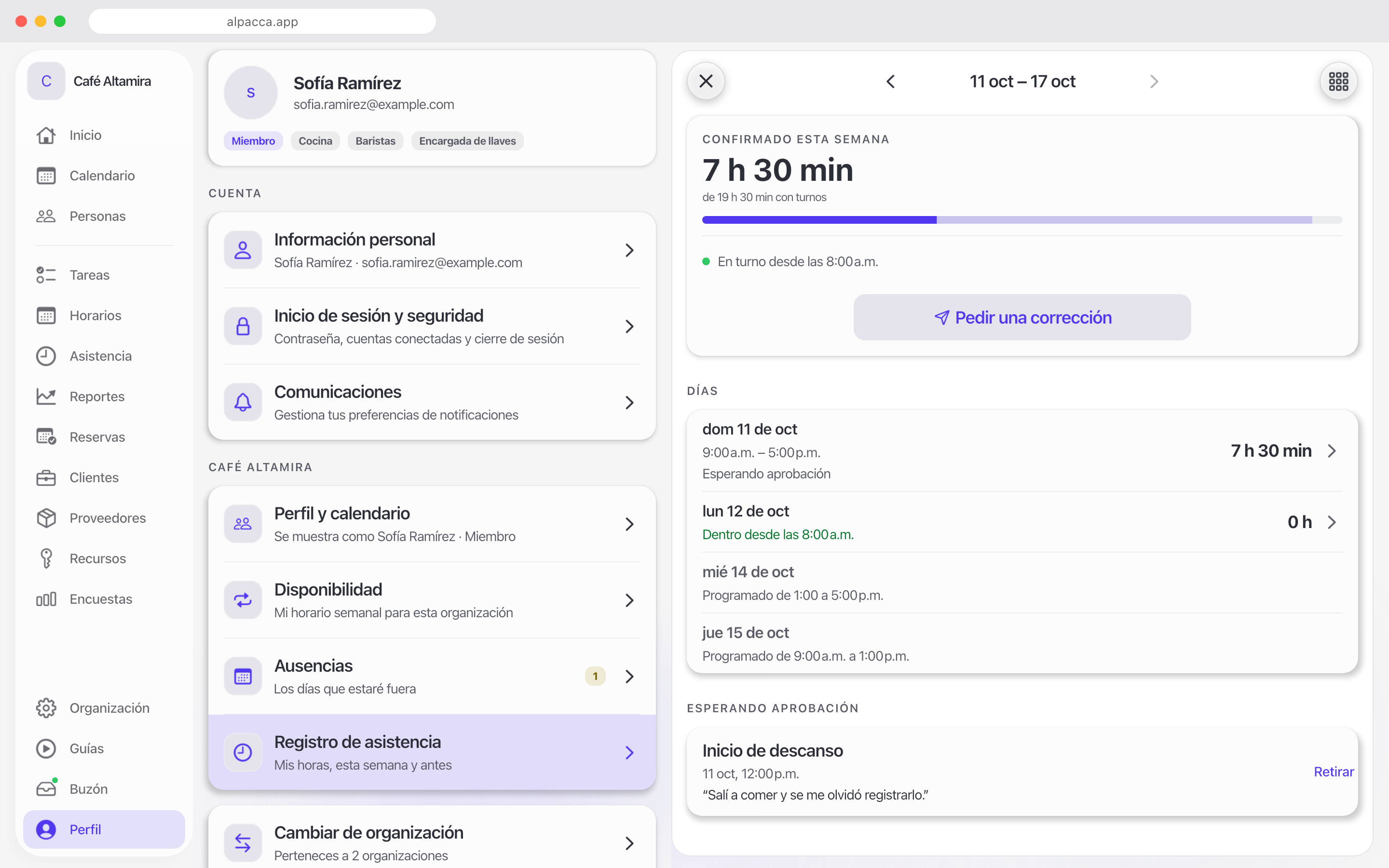This screenshot has width=1389, height=868.
Task: Open Proveedores box item
Action: tap(104, 518)
